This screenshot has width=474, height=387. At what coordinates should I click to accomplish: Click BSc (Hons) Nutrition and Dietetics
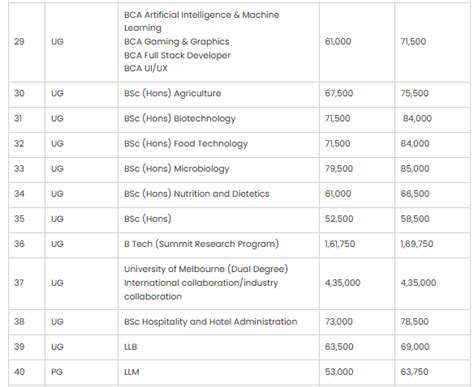tap(196, 194)
